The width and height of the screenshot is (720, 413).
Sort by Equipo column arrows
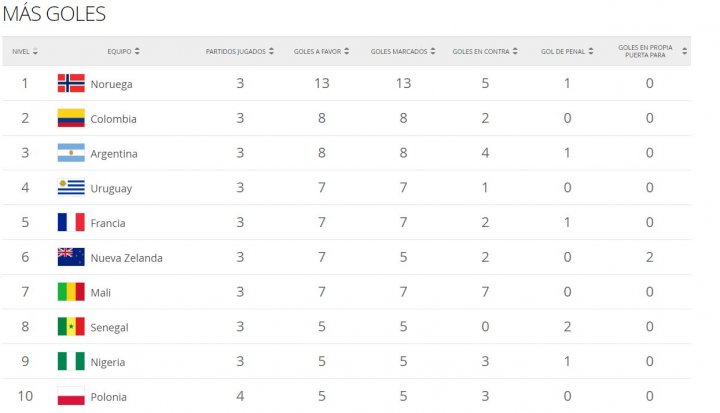click(137, 51)
